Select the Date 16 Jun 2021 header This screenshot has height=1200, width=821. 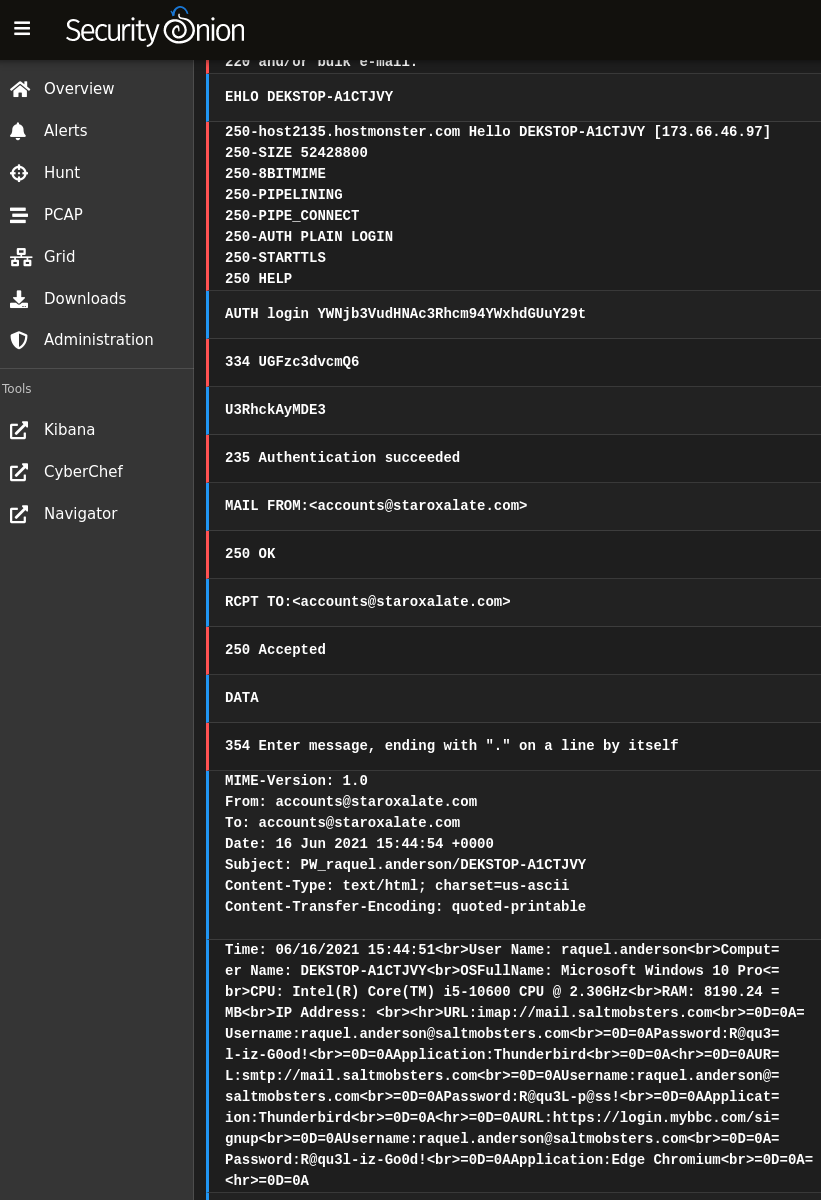click(359, 844)
